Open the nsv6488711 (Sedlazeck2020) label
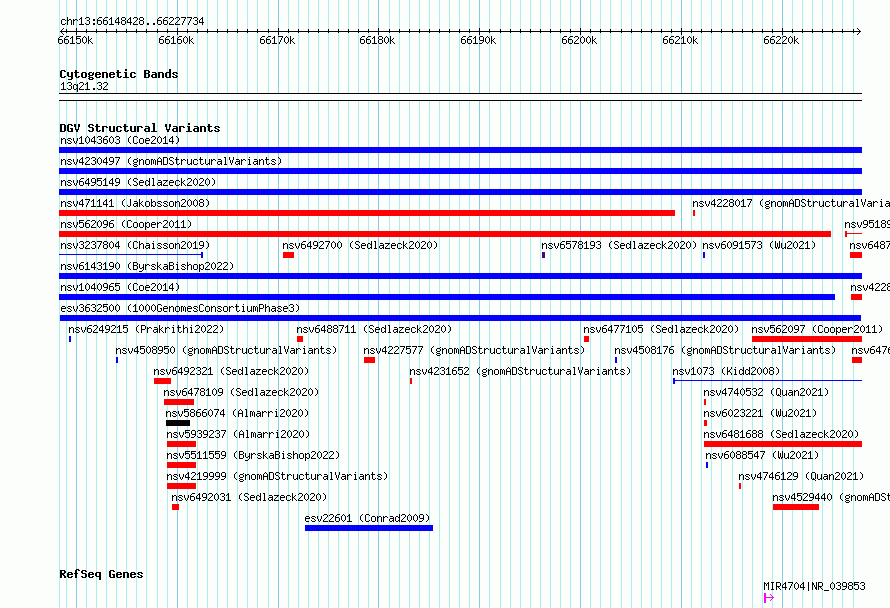890x608 pixels. click(374, 329)
